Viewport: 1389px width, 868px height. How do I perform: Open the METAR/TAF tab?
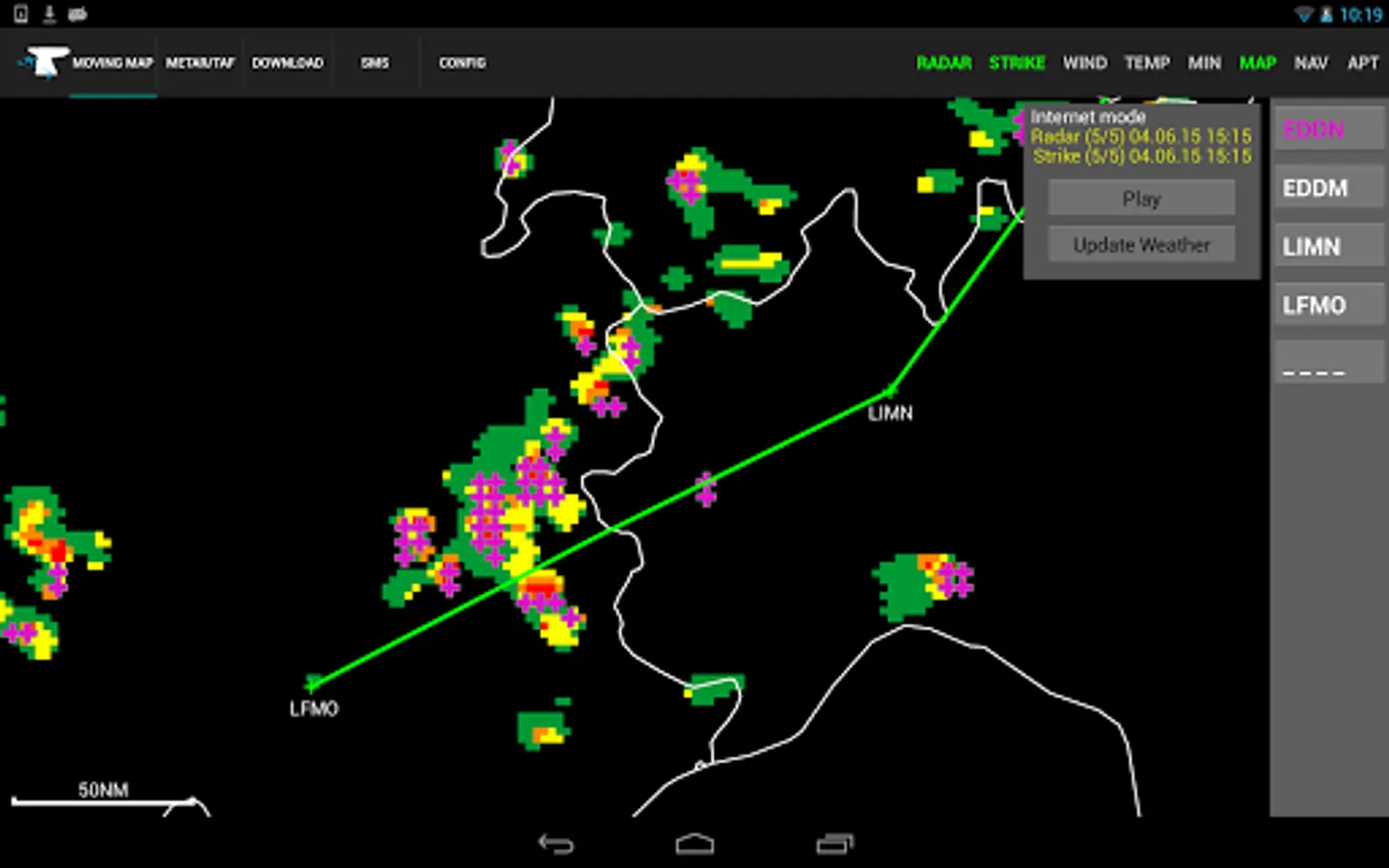(200, 63)
